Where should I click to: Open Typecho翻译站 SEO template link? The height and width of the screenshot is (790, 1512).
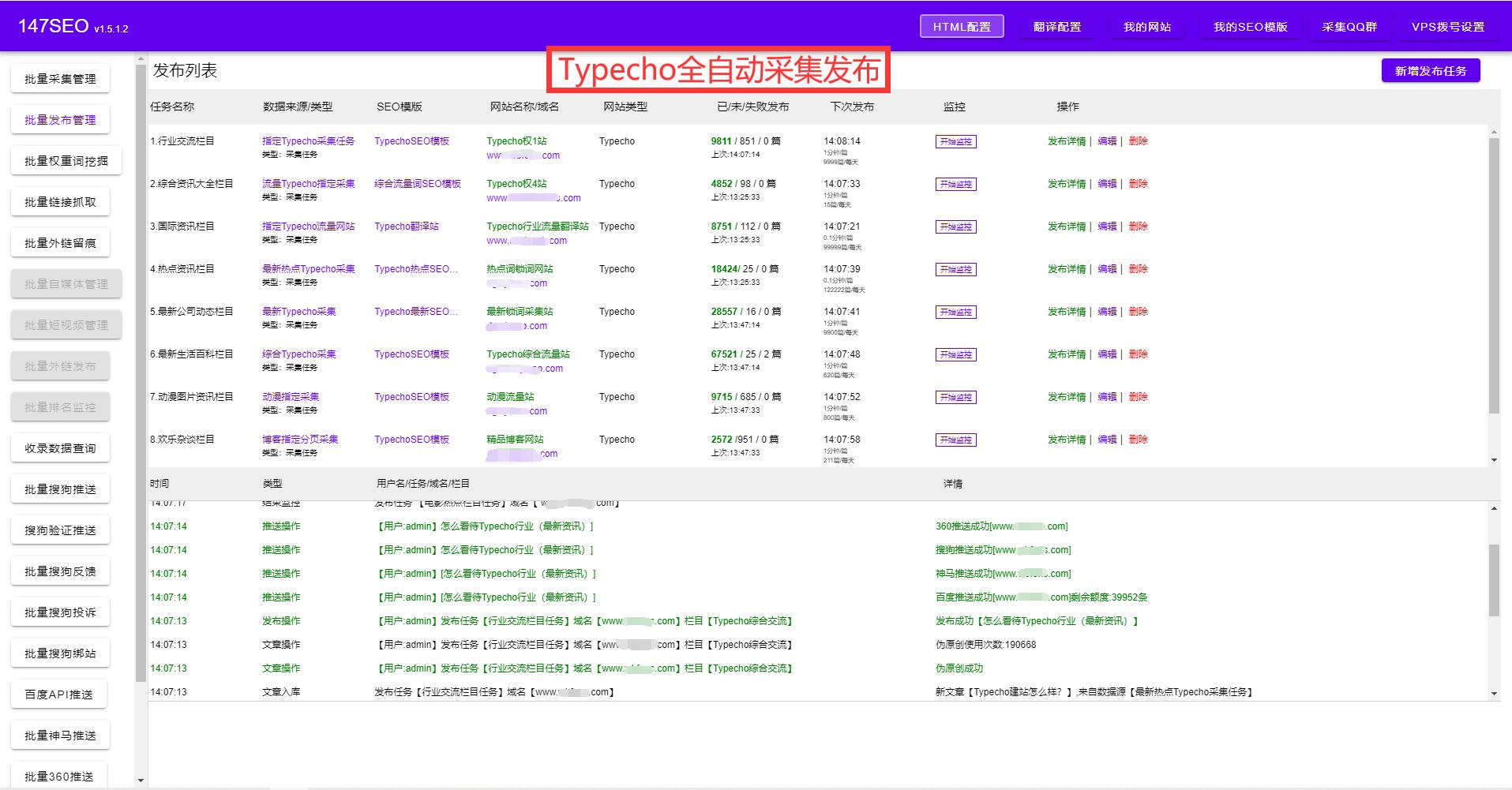(407, 227)
